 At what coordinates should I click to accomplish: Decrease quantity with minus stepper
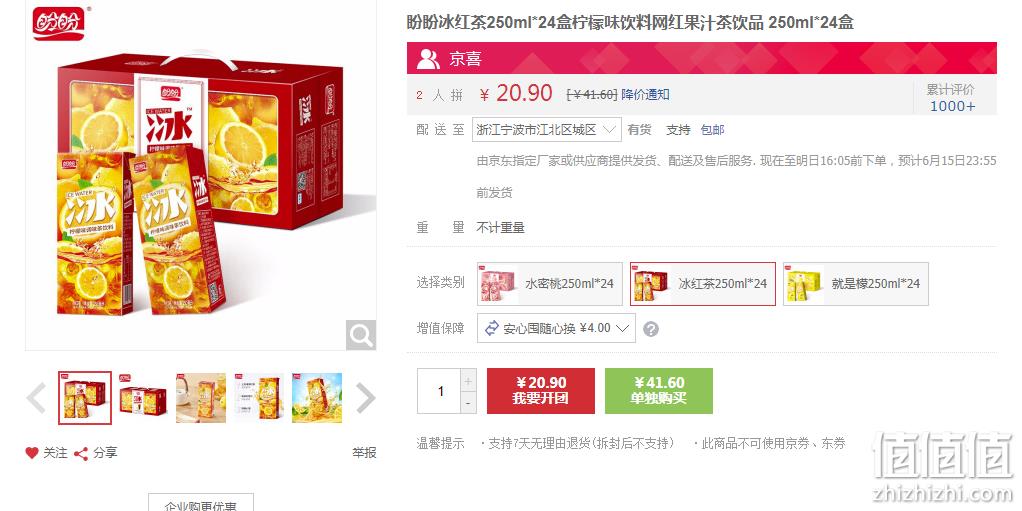pos(468,403)
